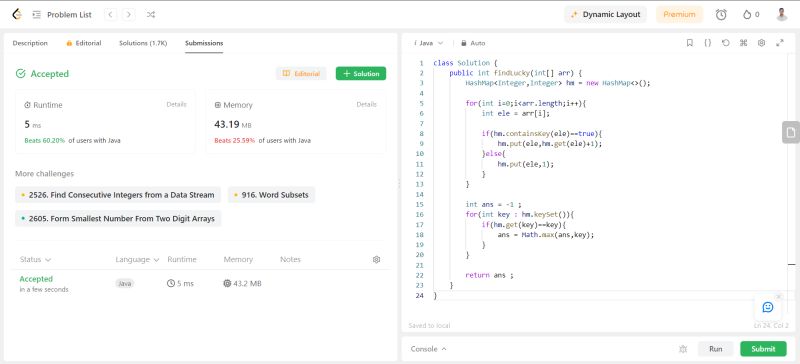
Task: Open the feedback chat bubble
Action: pyautogui.click(x=768, y=307)
